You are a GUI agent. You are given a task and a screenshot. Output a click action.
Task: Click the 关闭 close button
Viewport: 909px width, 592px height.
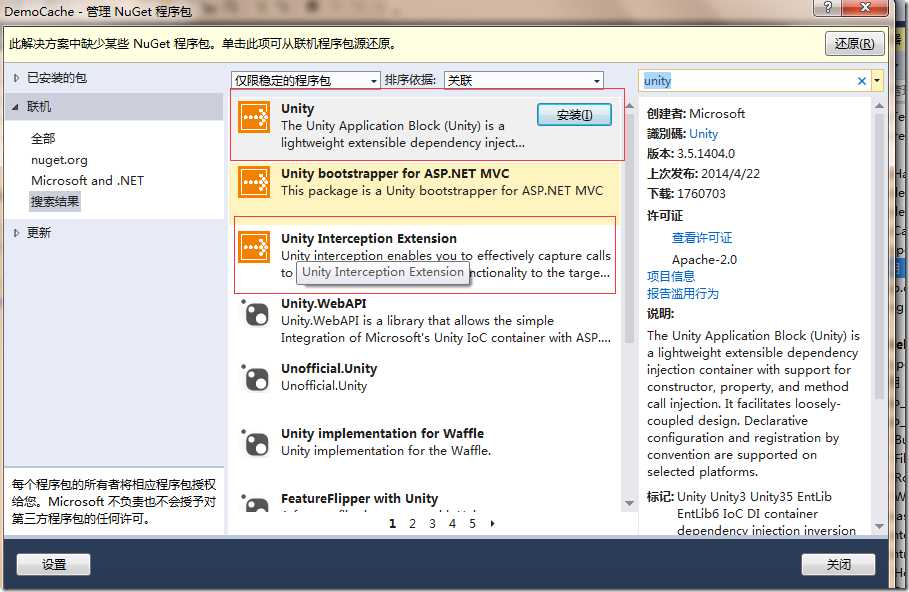point(838,564)
